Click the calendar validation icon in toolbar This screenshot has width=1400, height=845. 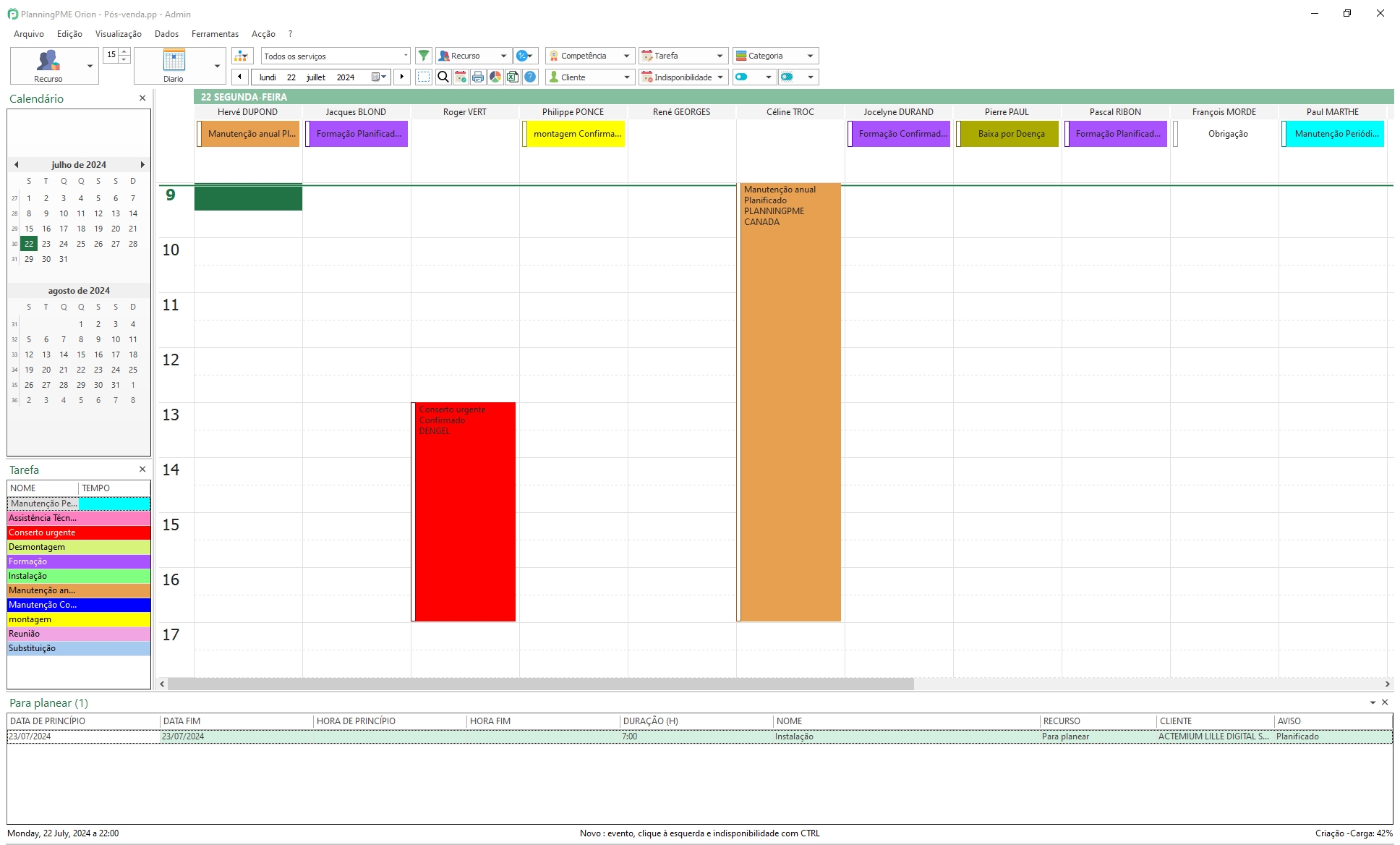tap(461, 77)
